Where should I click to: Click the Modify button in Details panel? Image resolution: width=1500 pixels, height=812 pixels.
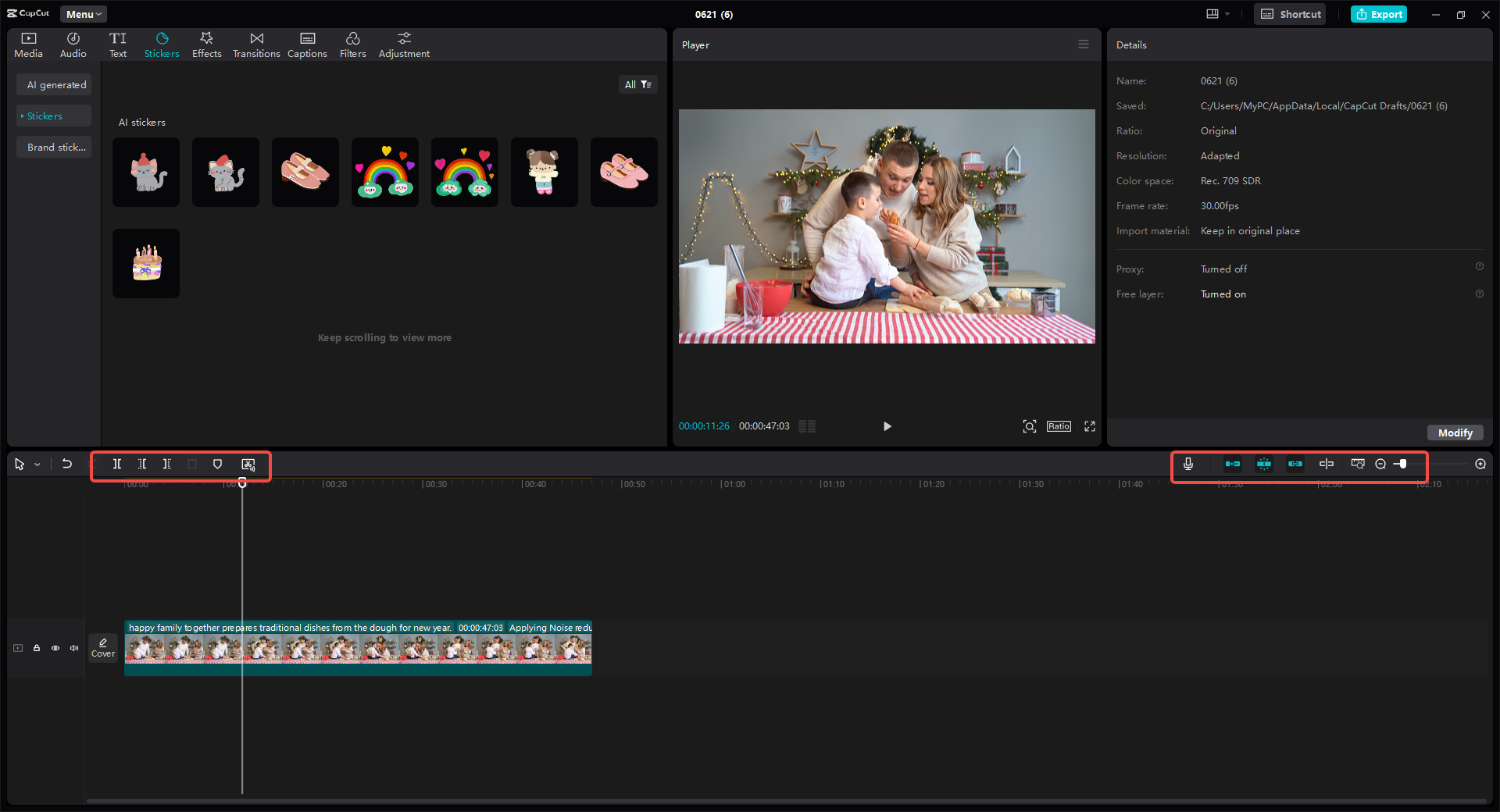[1455, 433]
